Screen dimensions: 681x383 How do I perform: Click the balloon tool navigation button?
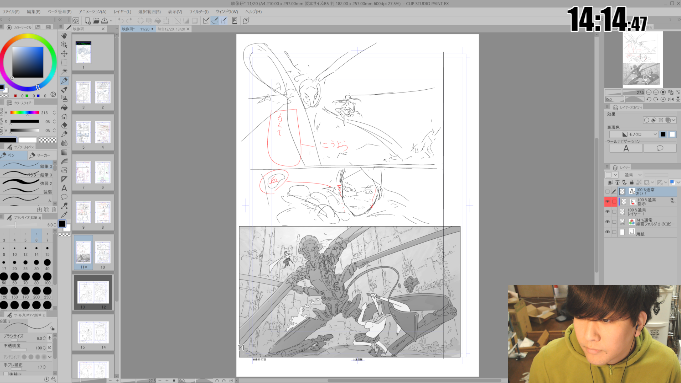(x=660, y=148)
